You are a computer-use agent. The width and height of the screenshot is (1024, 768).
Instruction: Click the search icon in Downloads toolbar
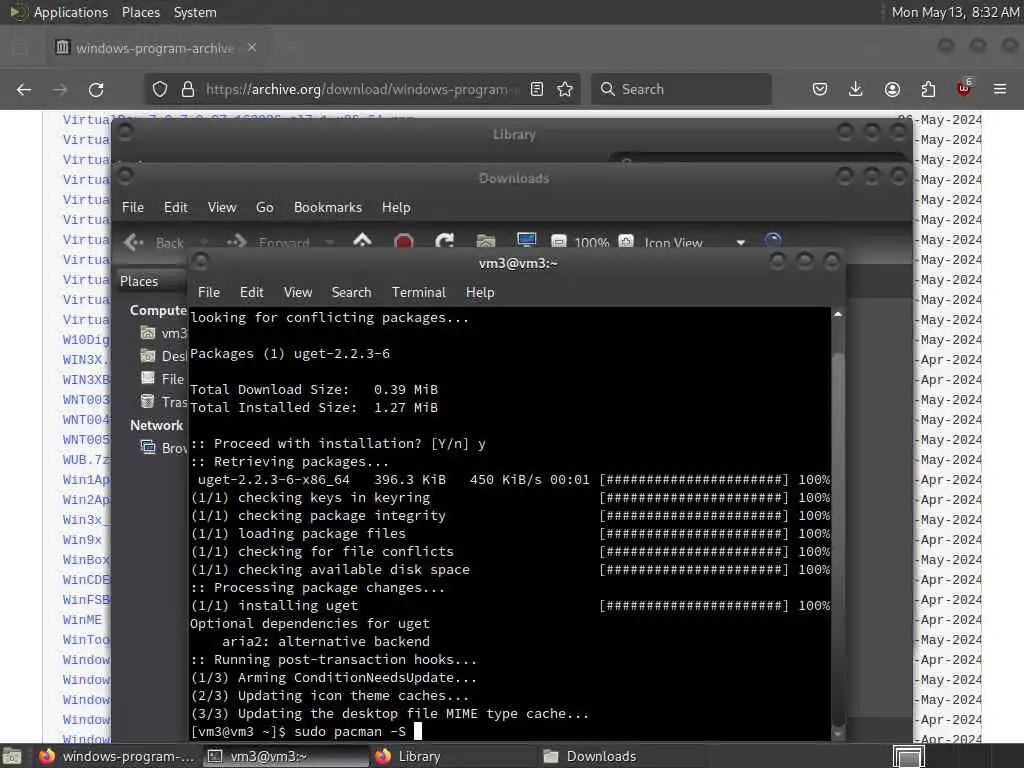(773, 241)
